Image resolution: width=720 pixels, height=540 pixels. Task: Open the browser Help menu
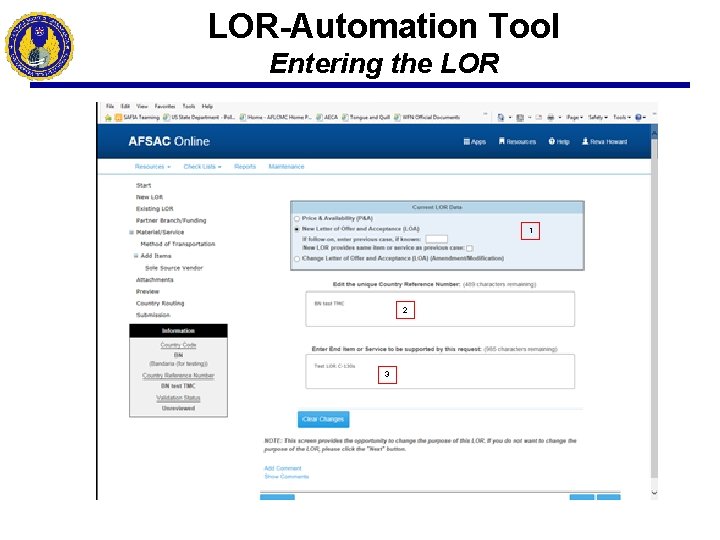click(x=207, y=106)
